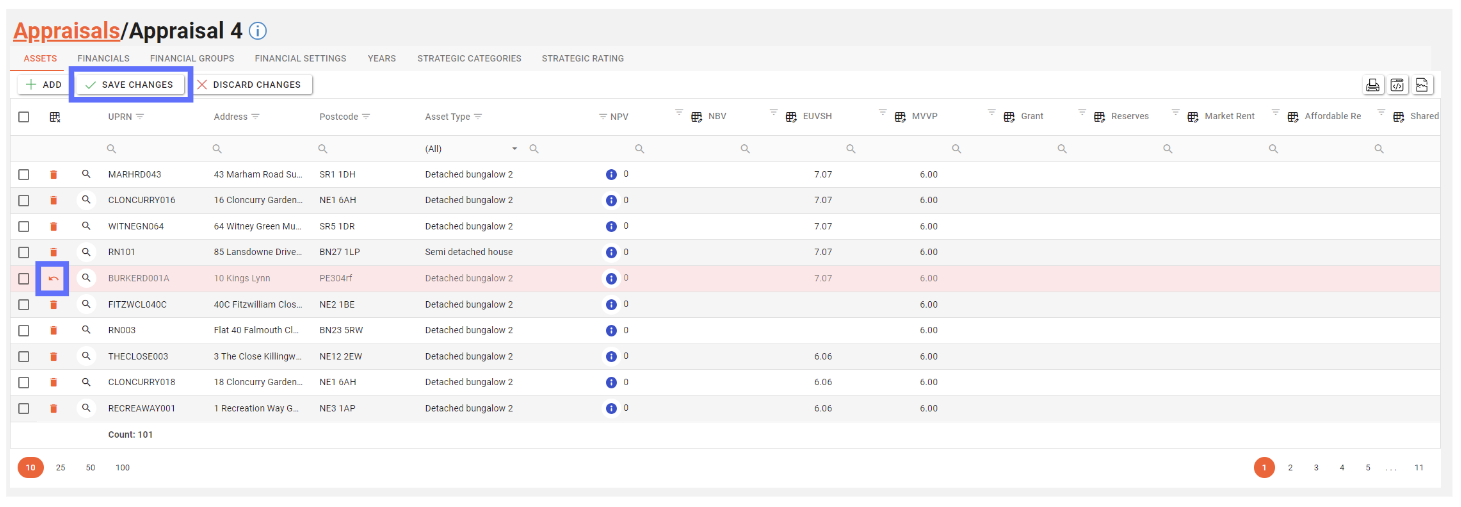Click the NPV info icon for THECLOSE003

pyautogui.click(x=611, y=356)
